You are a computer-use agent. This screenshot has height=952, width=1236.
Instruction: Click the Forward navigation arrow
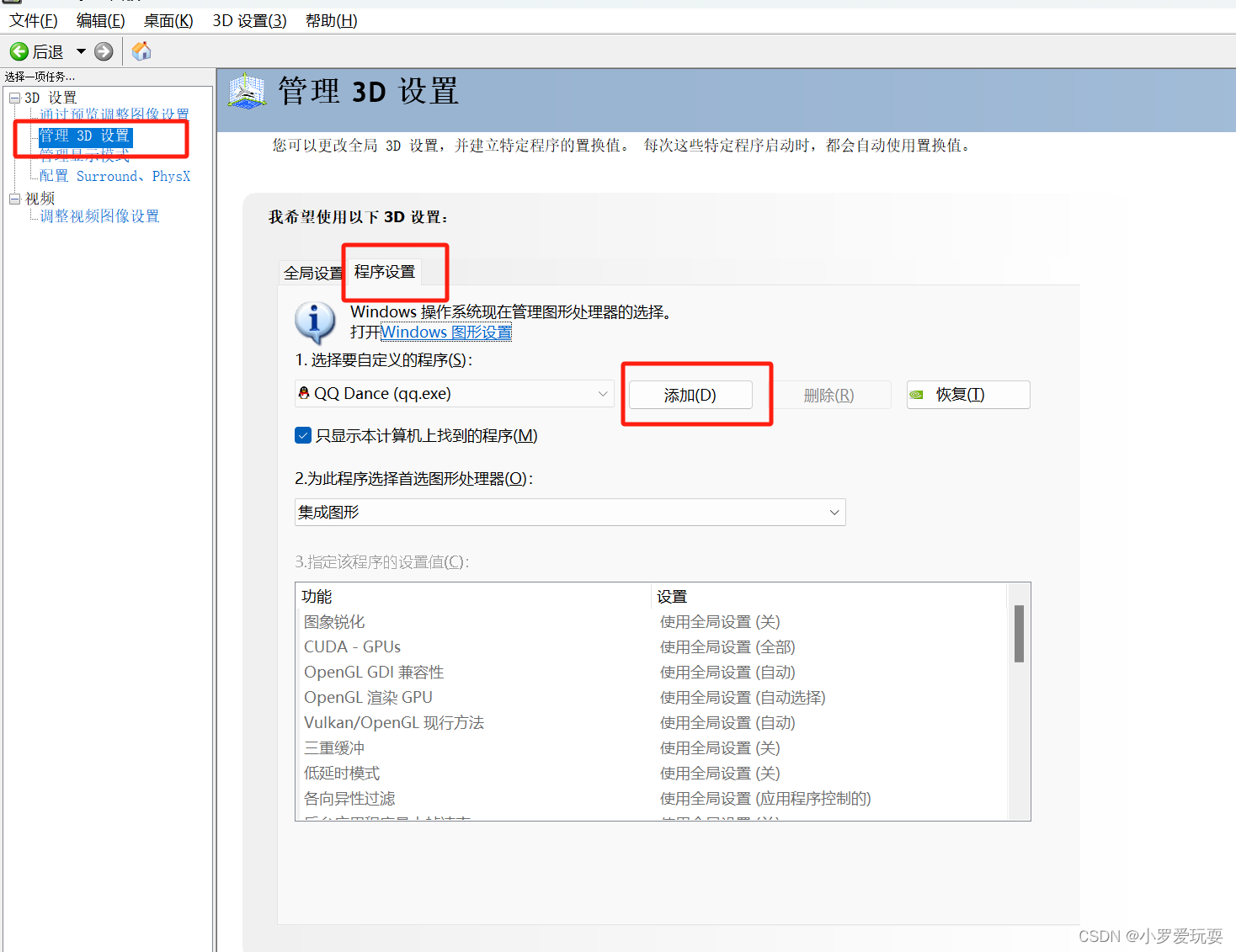(103, 51)
